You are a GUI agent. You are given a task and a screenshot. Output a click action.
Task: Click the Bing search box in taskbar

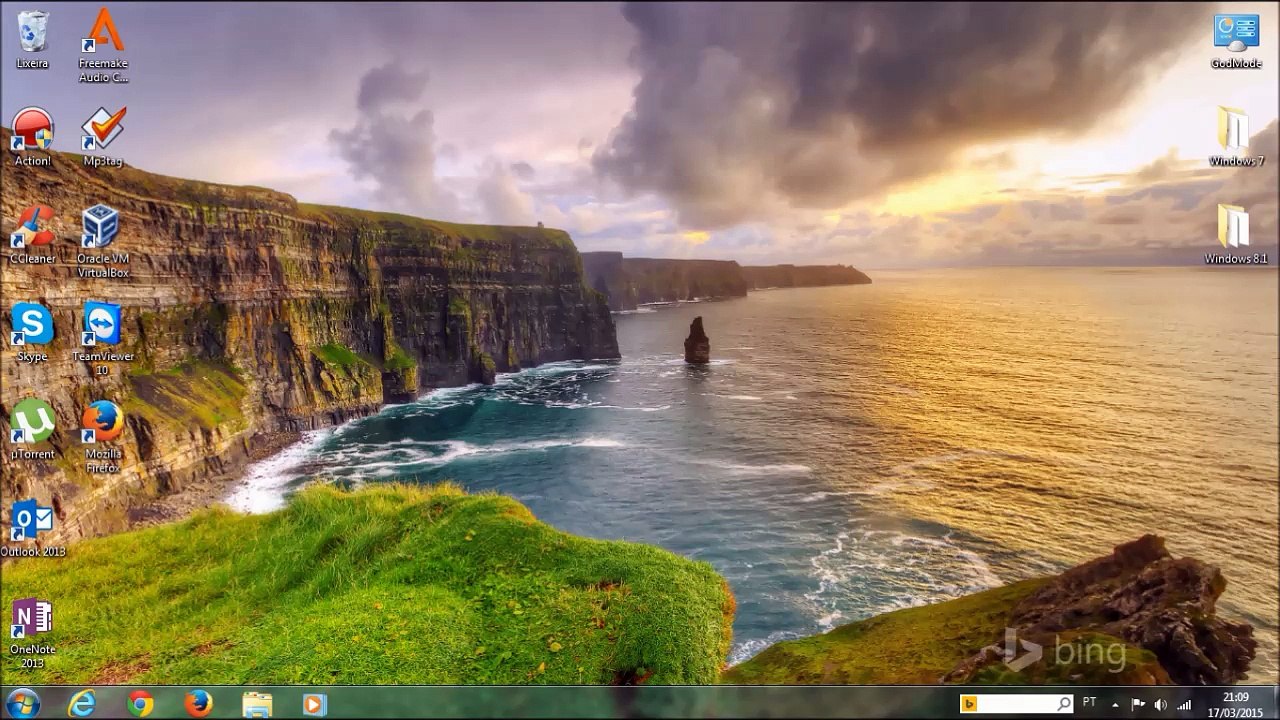(1016, 704)
